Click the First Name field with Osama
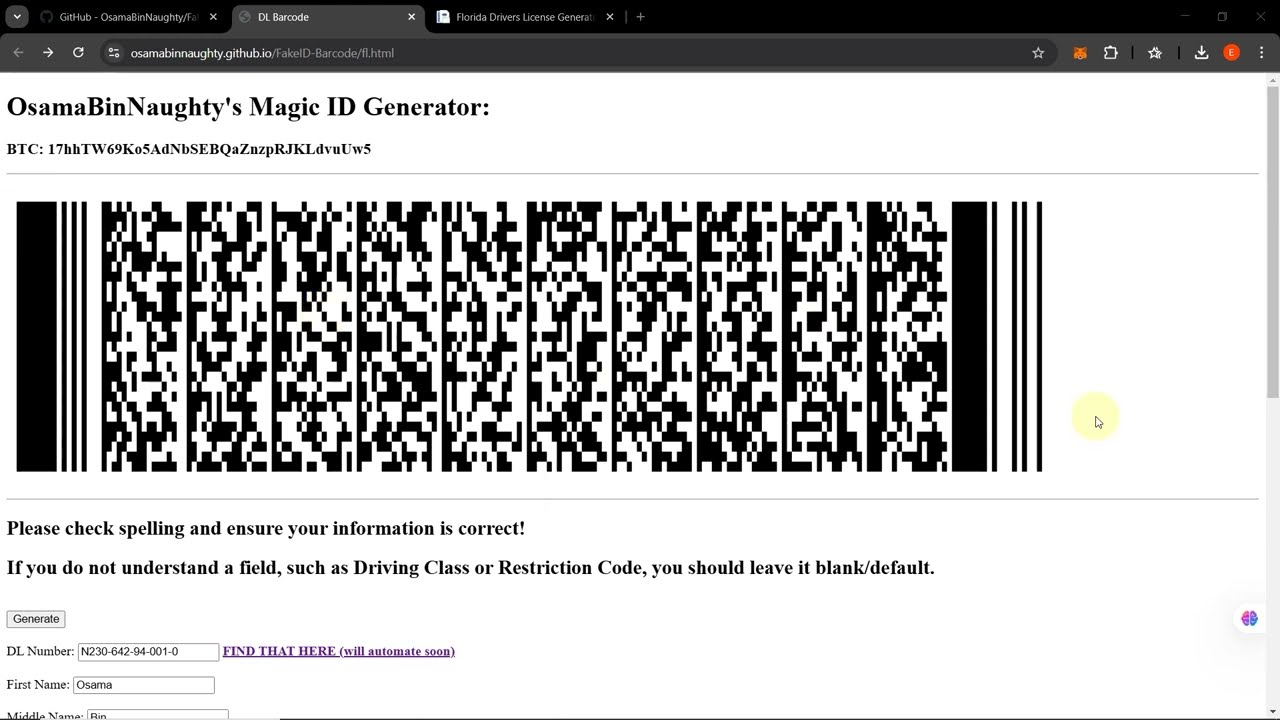Image resolution: width=1280 pixels, height=720 pixels. (144, 685)
